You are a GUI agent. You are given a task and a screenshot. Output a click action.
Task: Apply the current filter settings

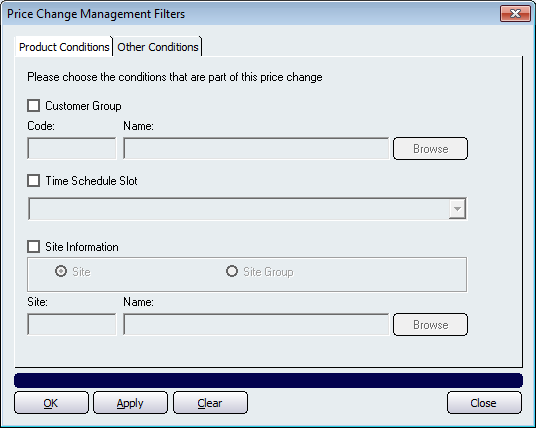[x=130, y=403]
